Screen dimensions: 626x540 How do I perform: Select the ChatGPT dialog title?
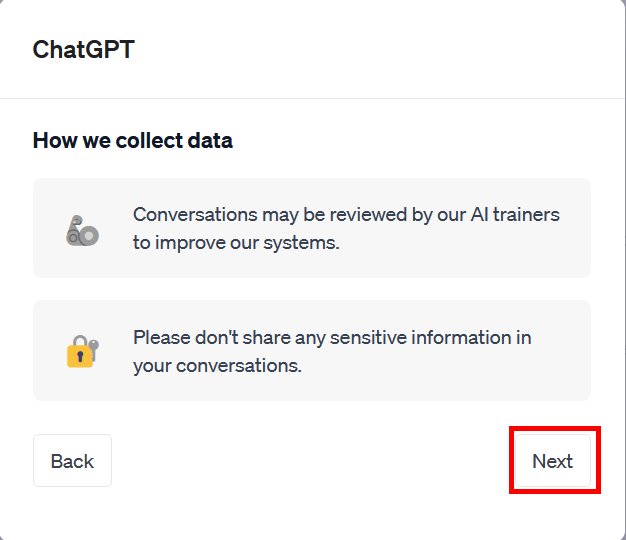pos(84,49)
